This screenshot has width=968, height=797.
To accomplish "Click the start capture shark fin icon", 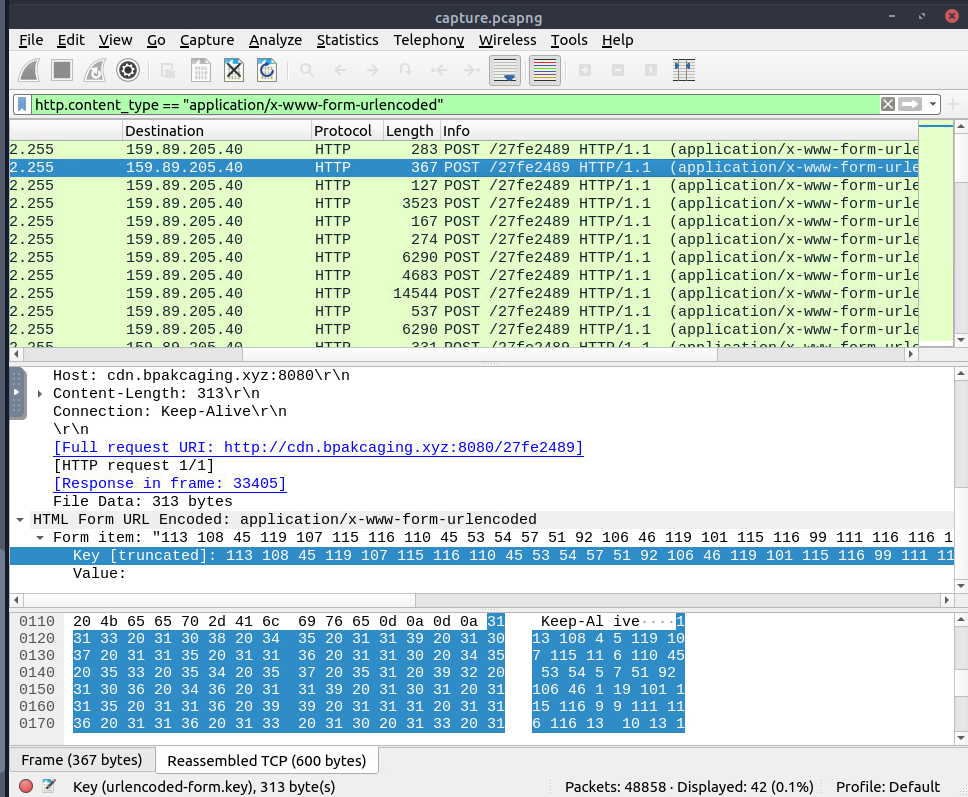I will point(28,70).
